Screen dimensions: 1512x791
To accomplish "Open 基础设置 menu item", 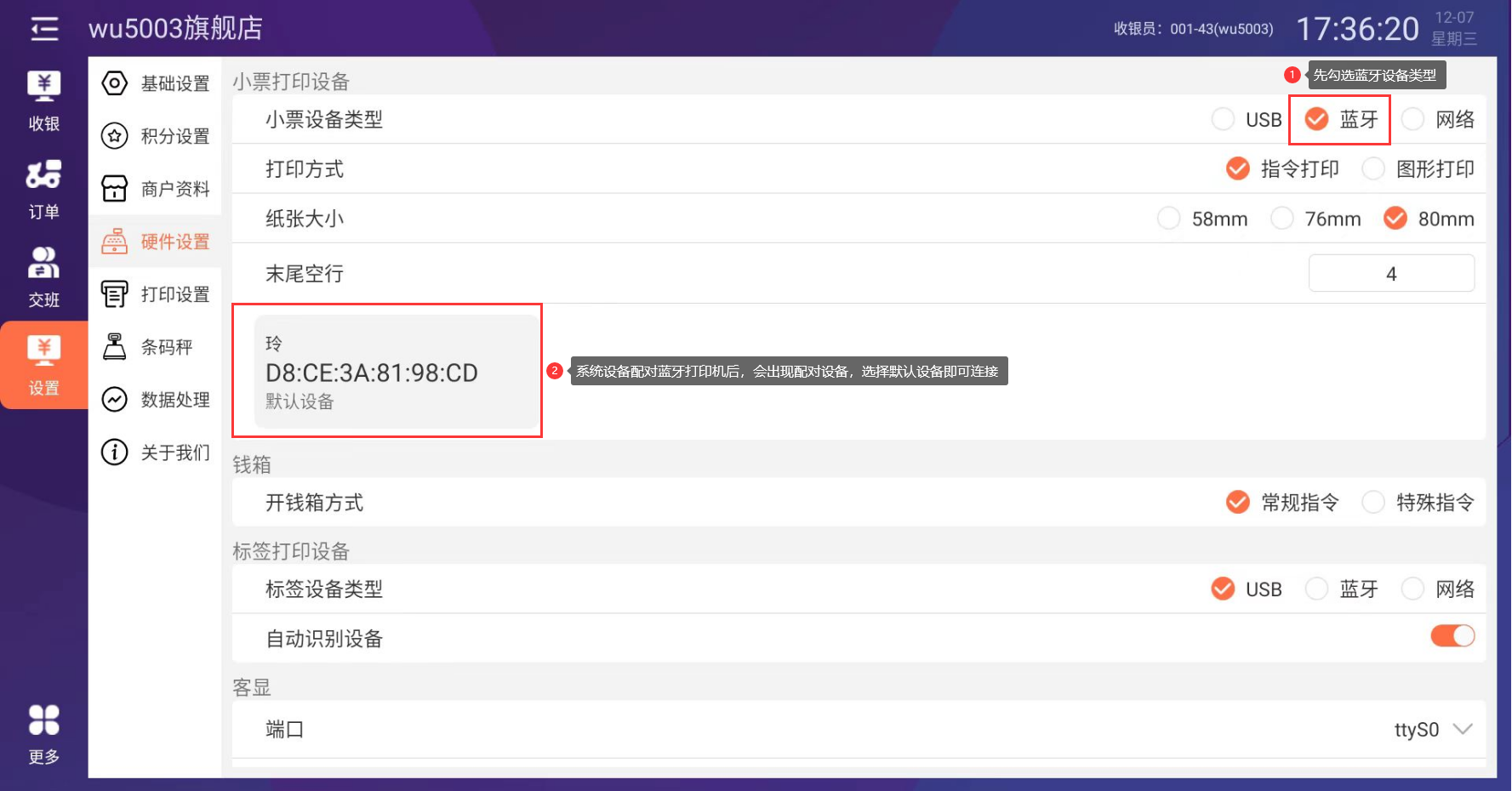I will click(x=156, y=83).
